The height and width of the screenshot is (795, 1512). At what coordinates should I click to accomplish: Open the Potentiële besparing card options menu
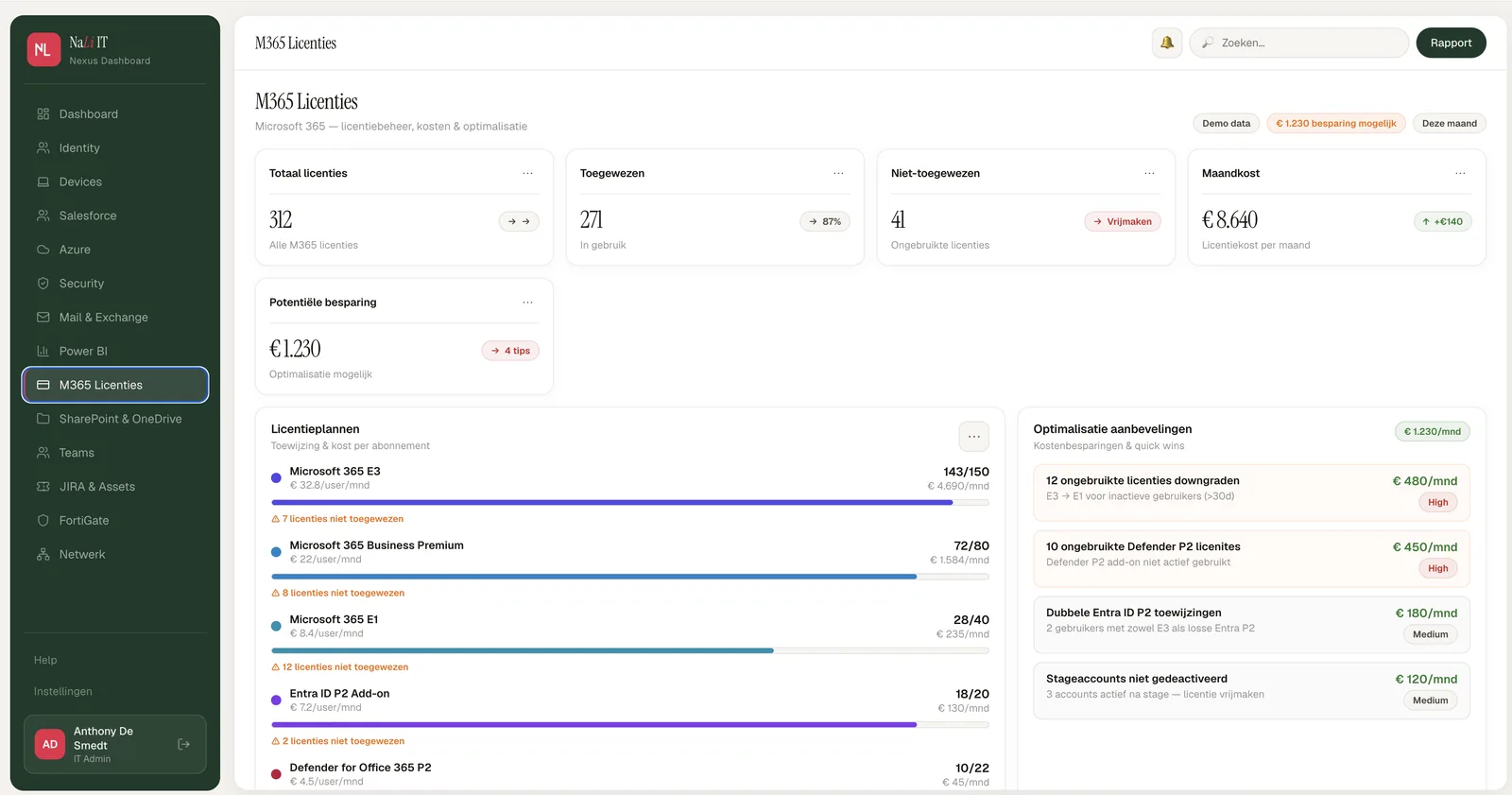coord(527,302)
